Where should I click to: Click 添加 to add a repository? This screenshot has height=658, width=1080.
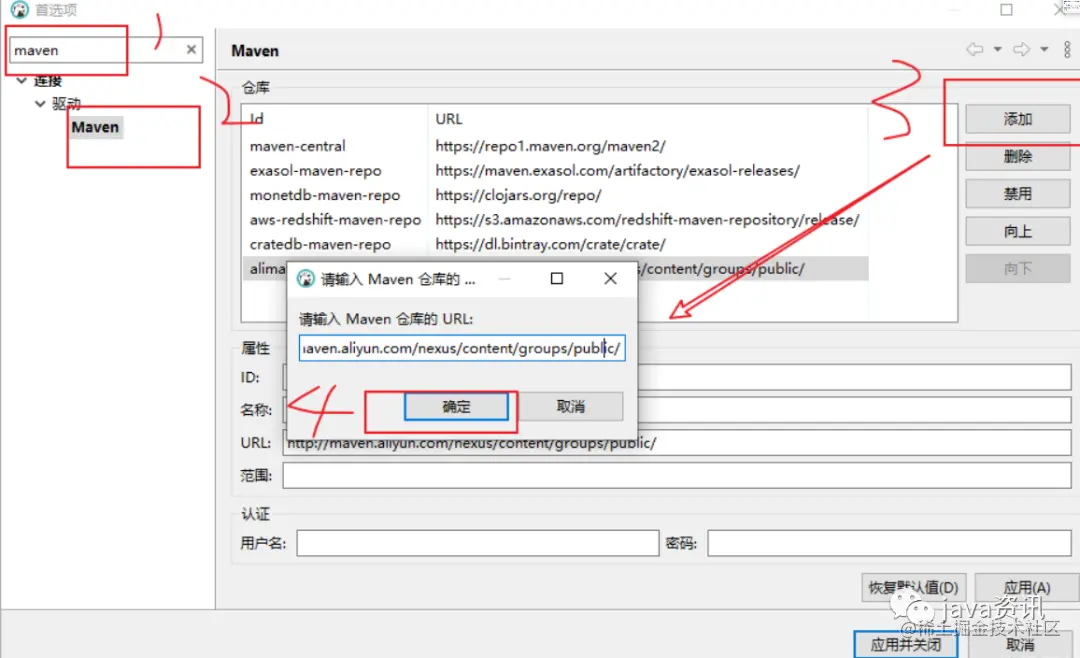[1017, 119]
